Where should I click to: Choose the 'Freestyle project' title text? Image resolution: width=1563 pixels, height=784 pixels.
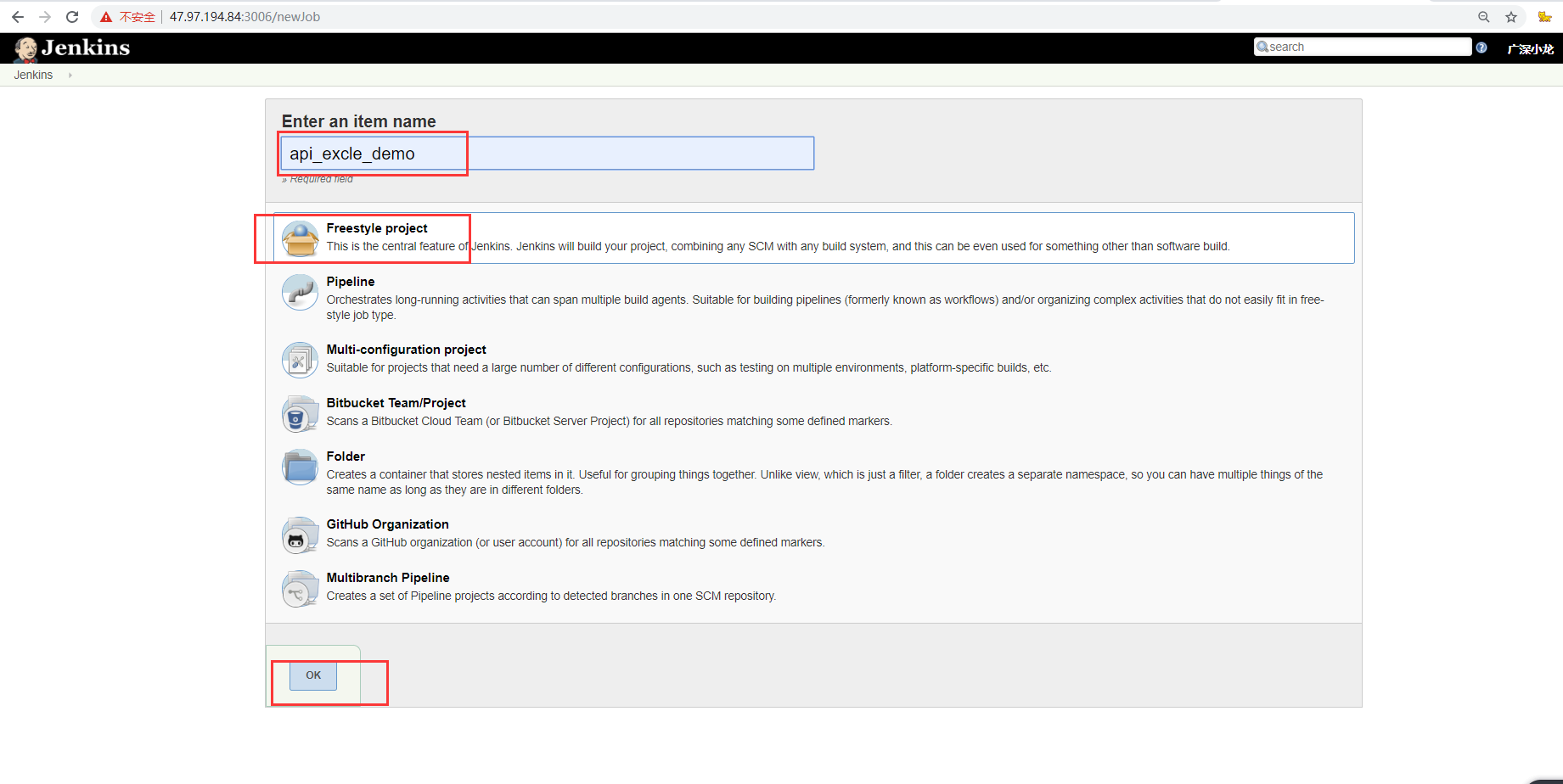(x=377, y=228)
